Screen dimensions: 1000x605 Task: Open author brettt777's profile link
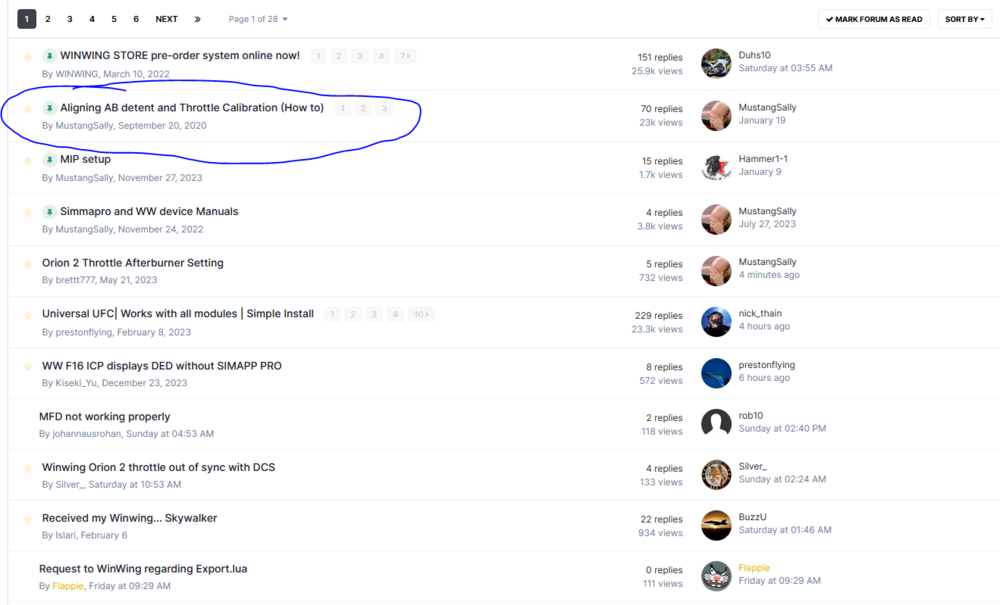(x=75, y=280)
